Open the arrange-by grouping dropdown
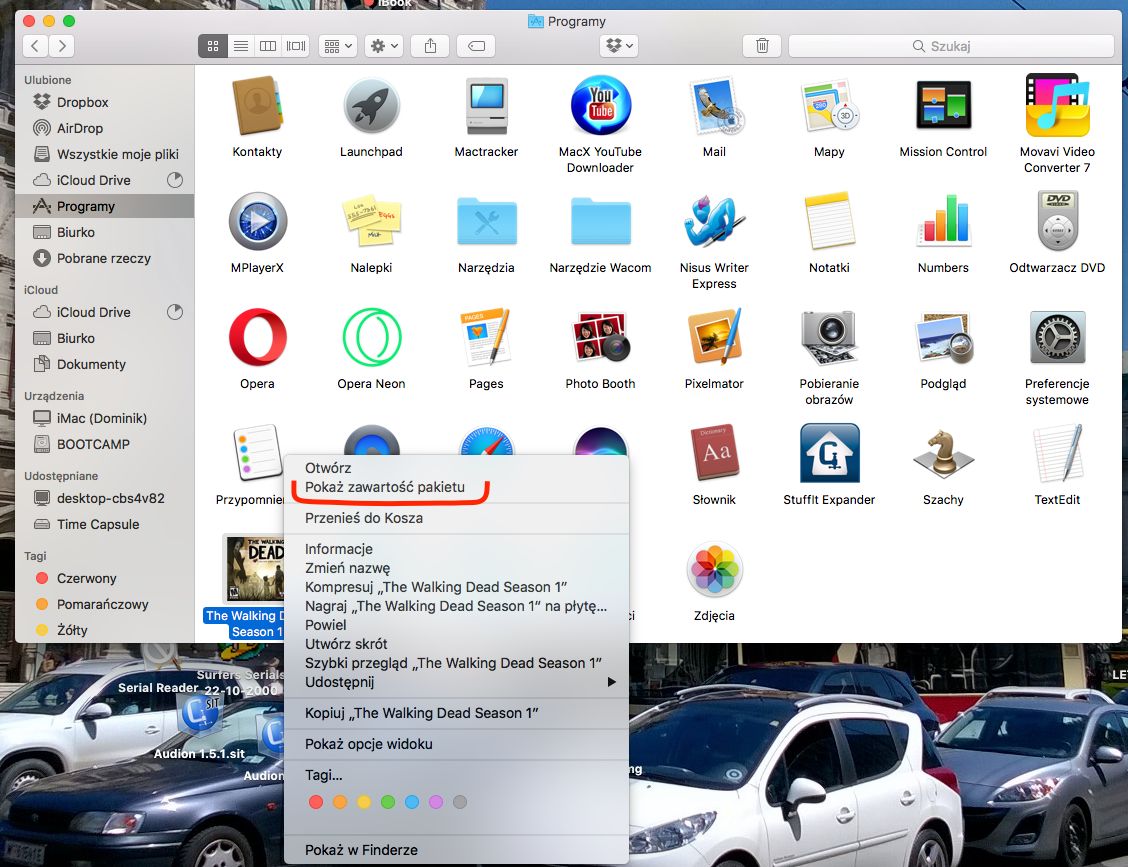Image resolution: width=1128 pixels, height=867 pixels. point(337,46)
